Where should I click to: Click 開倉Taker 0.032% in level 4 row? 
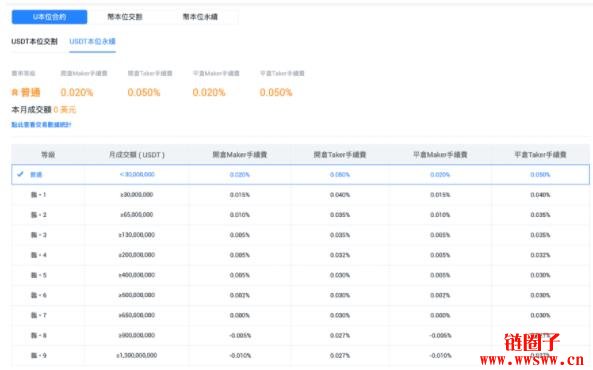pos(340,255)
